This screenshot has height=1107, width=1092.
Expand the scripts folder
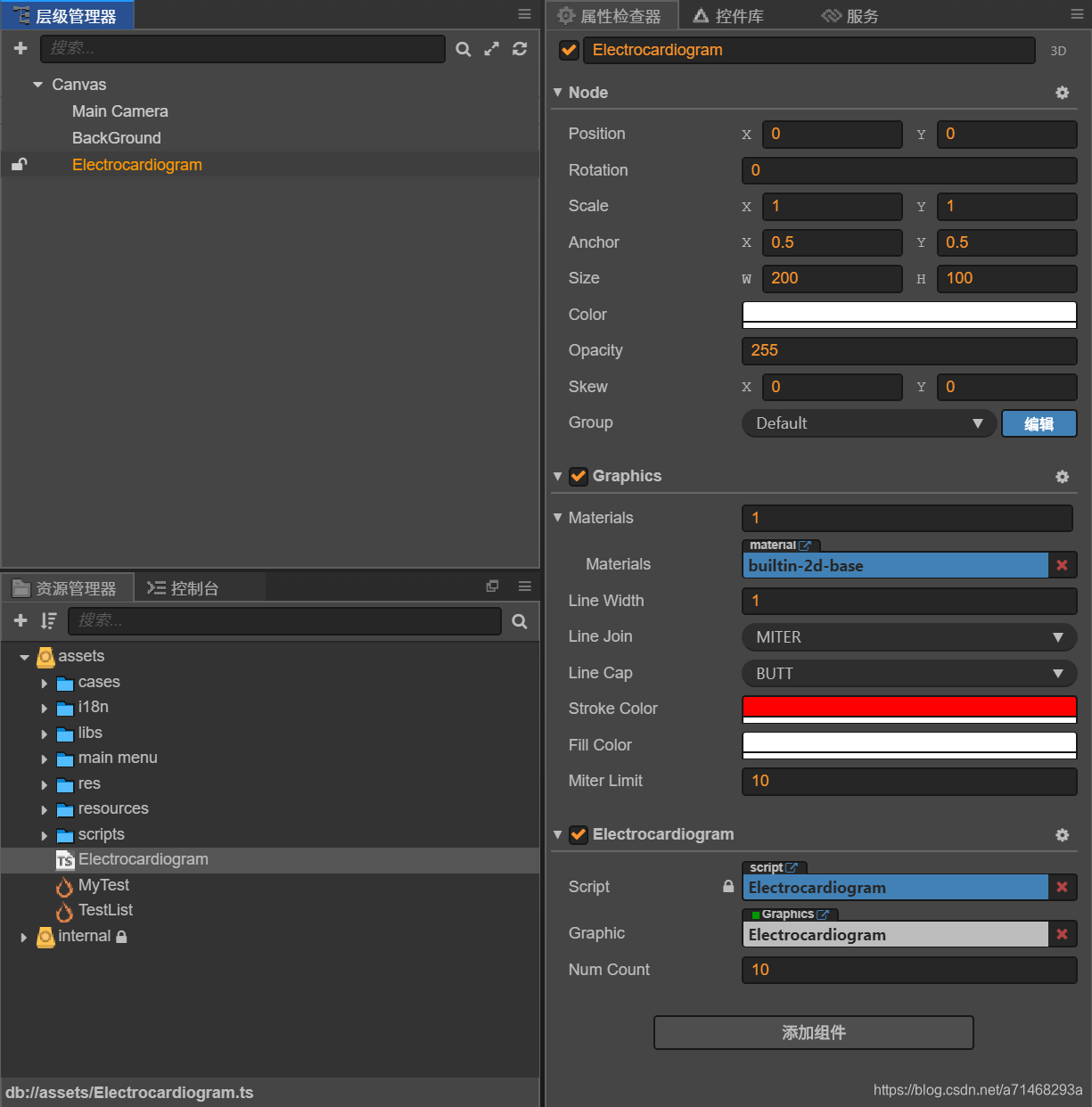[45, 836]
